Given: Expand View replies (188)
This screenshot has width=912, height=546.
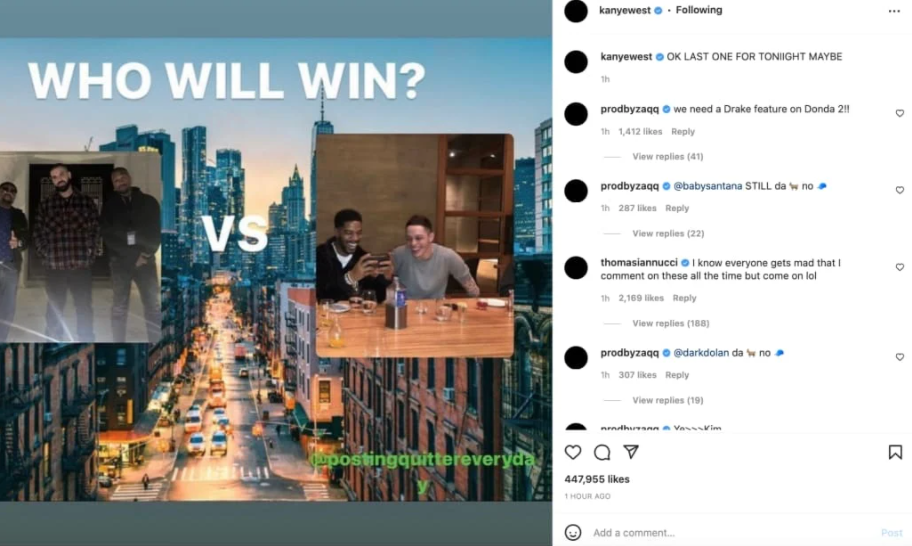Looking at the screenshot, I should pyautogui.click(x=671, y=323).
